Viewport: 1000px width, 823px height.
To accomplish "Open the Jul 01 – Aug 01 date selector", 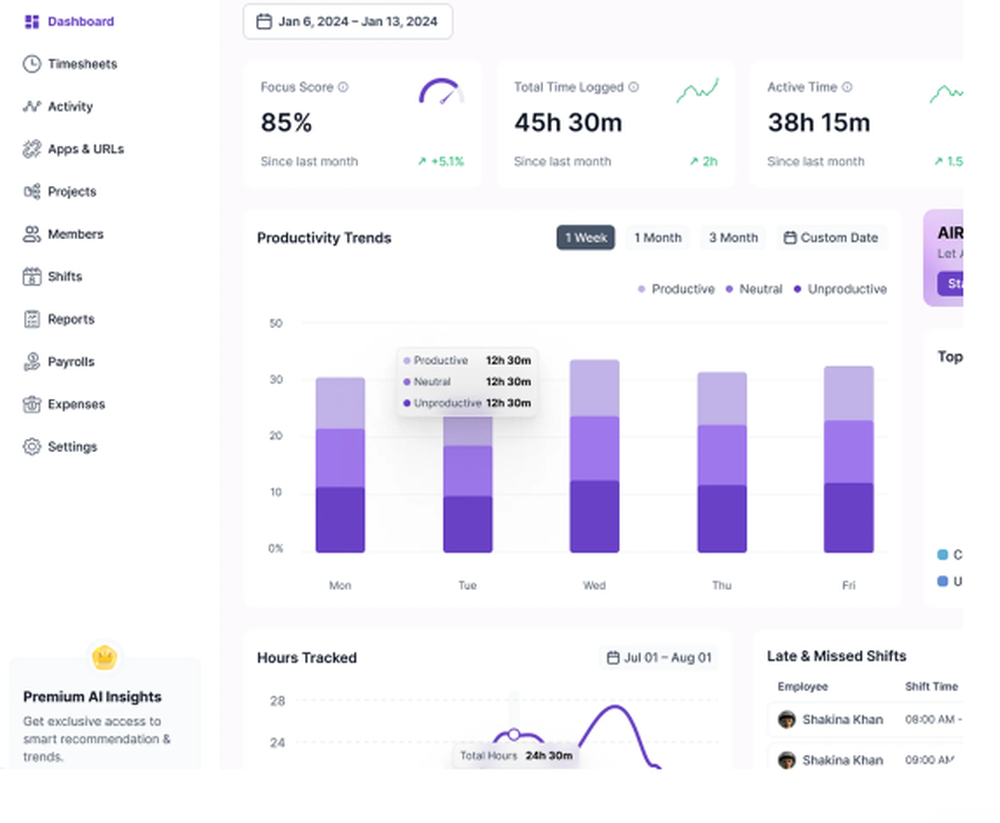I will pos(659,657).
